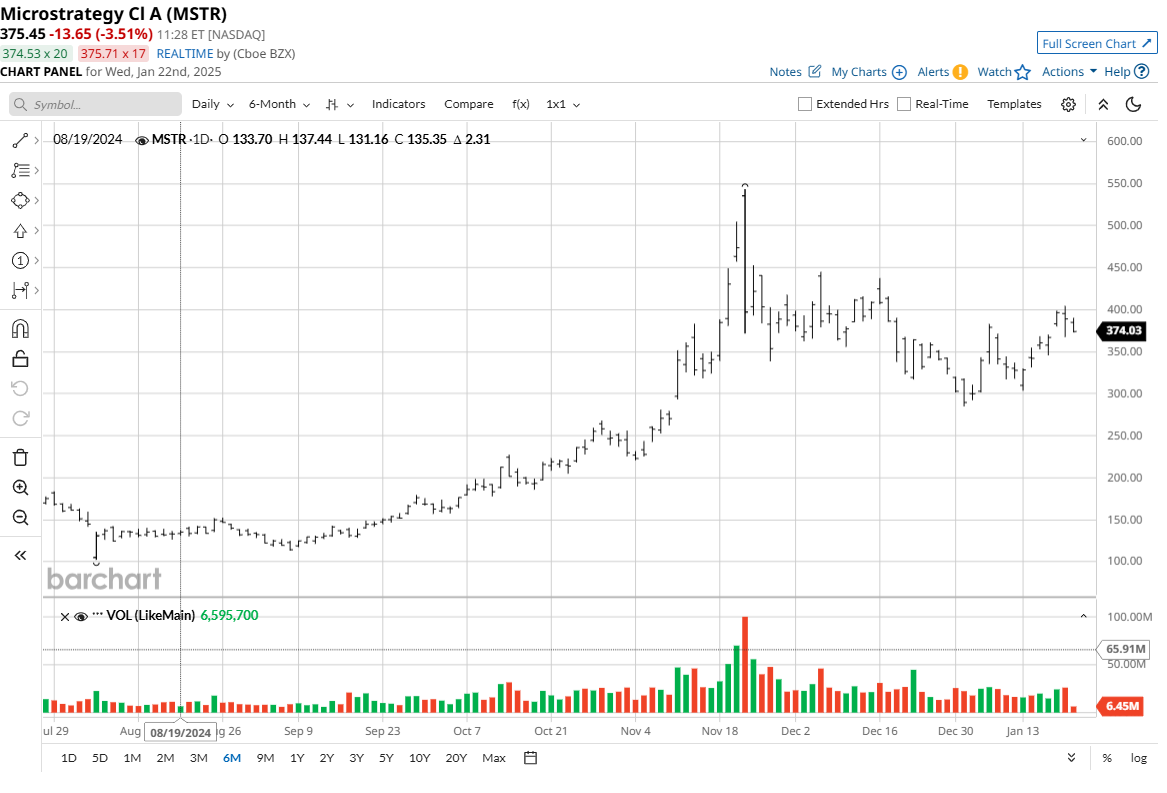Toggle log scale mode
1167x793 pixels.
tap(1139, 758)
